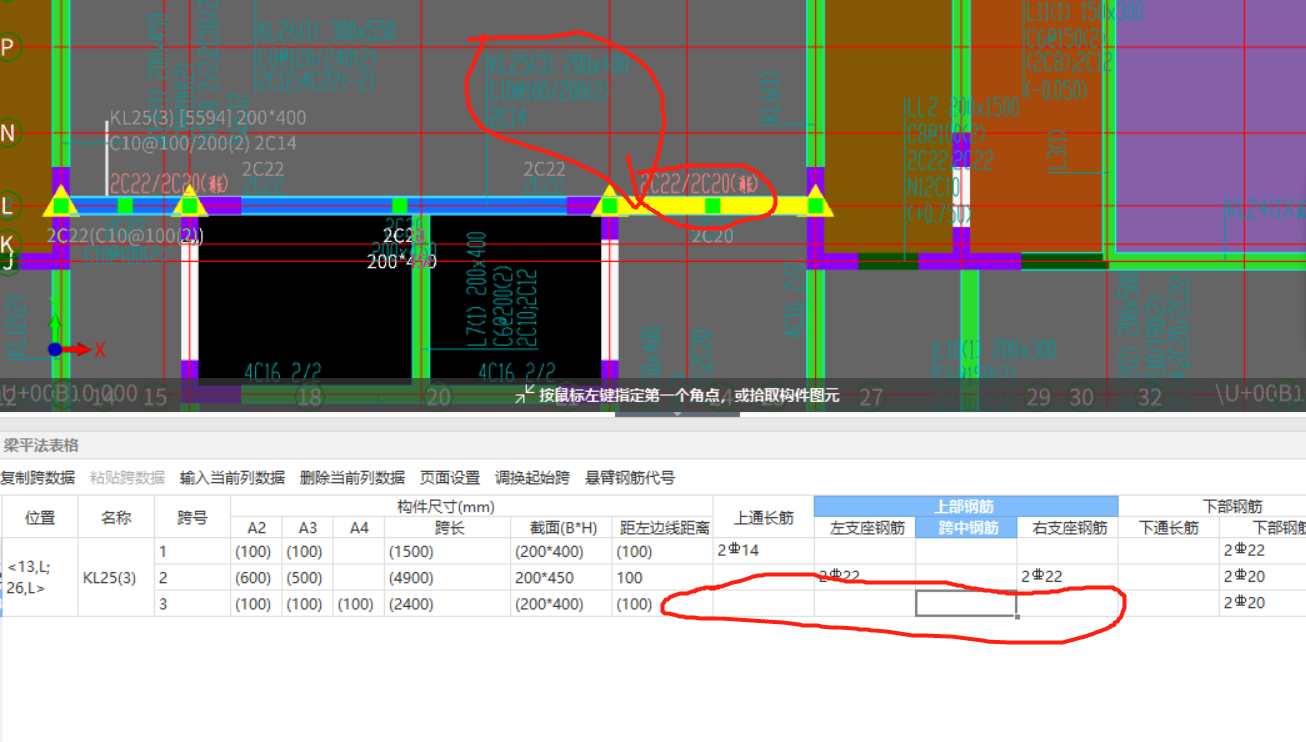Click the 下通长筋 column header
Screen dimensions: 1306x742
(x=1169, y=527)
